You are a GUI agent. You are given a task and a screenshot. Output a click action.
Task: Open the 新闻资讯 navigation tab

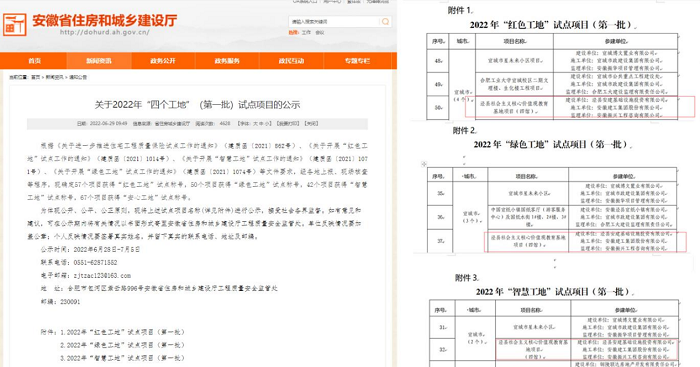(99, 61)
